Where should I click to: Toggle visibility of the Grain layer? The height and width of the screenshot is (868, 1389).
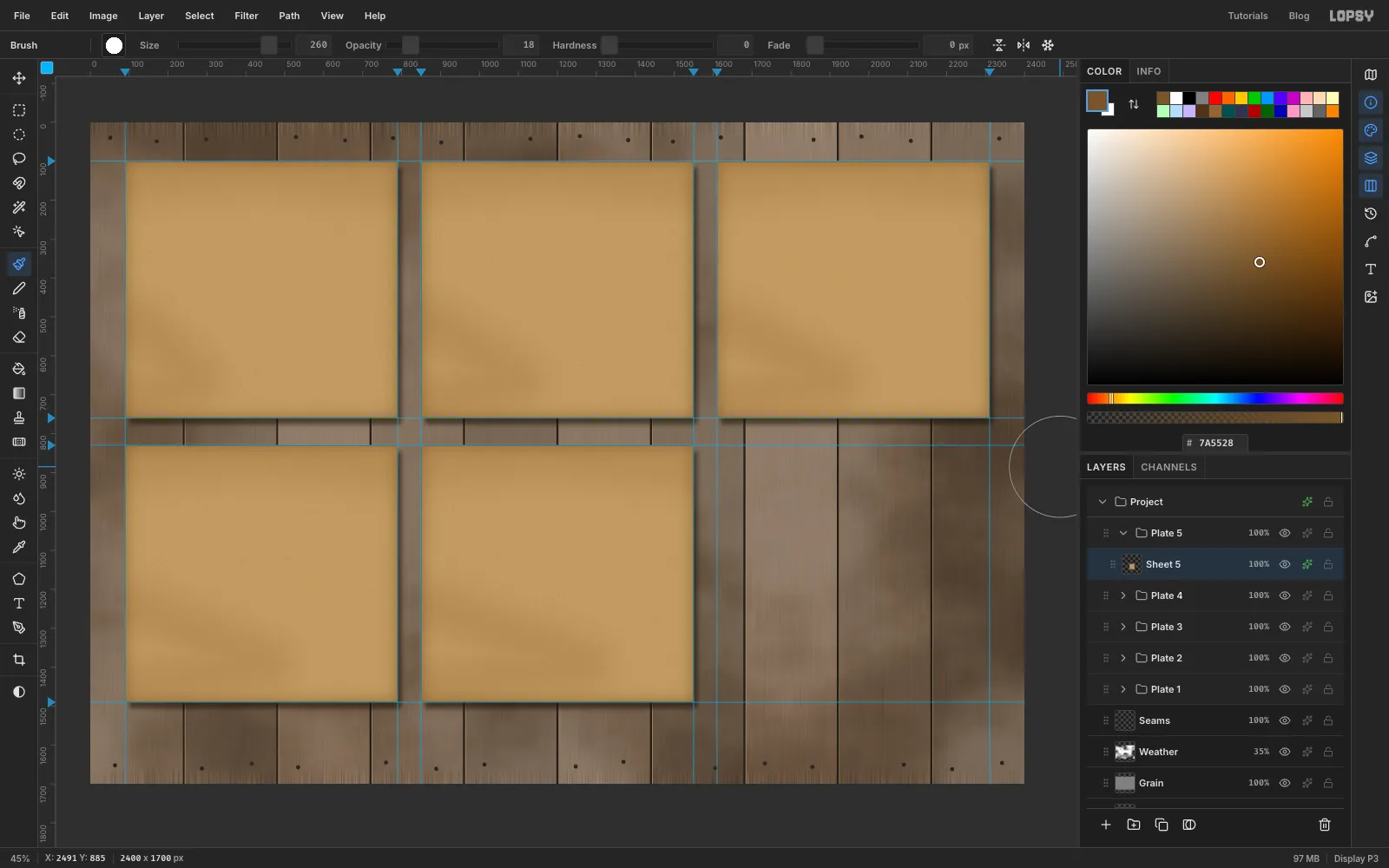(1285, 783)
